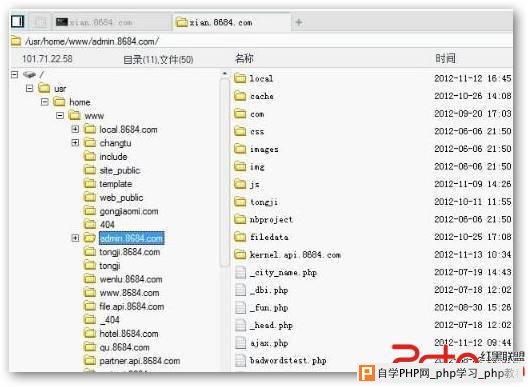Click the panel layout icon at top-left

18,22
